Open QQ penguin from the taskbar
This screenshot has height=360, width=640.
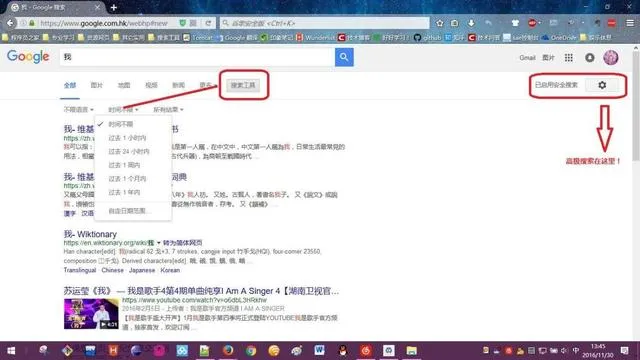tap(342, 351)
